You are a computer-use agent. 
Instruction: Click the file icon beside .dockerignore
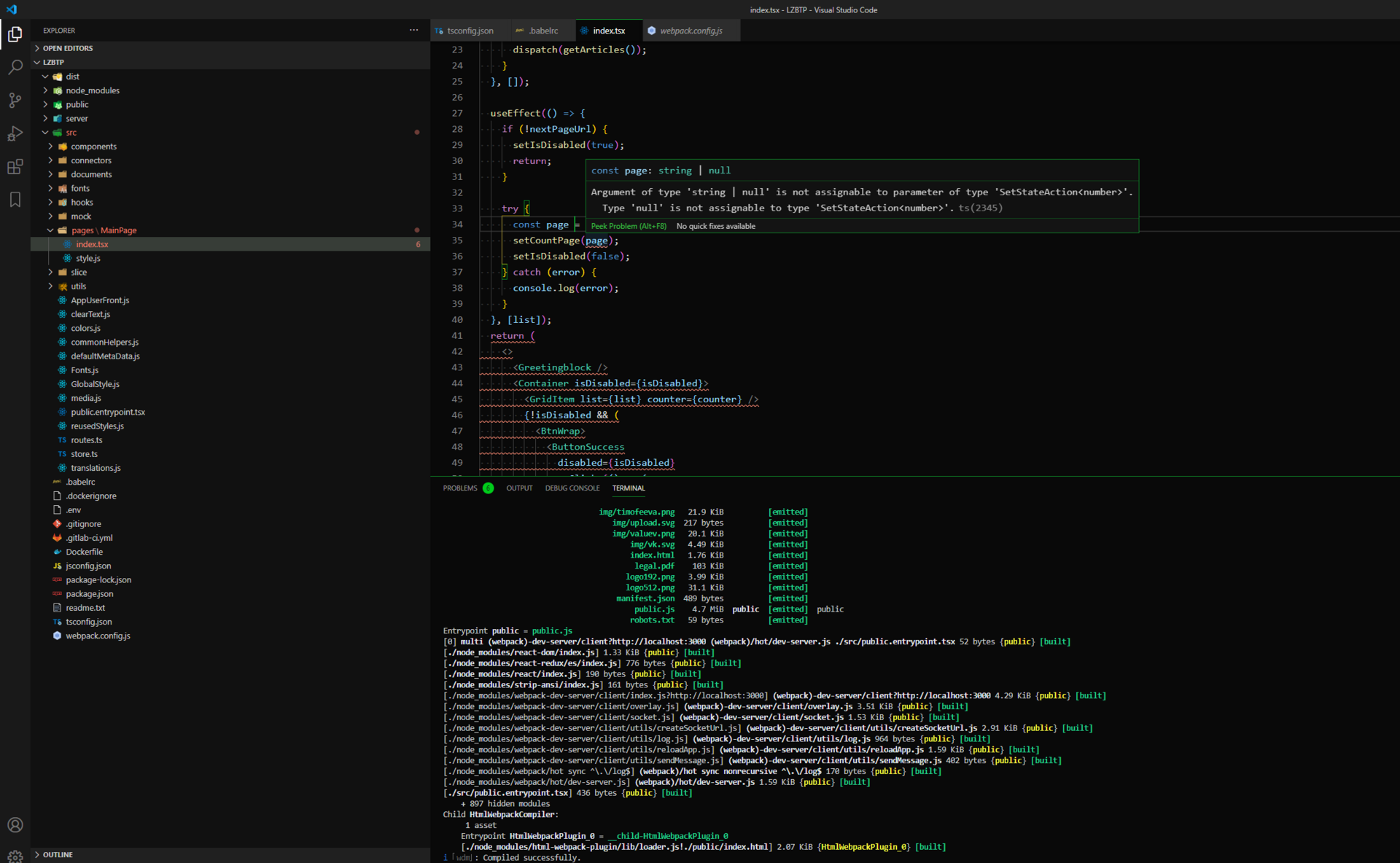coord(57,496)
